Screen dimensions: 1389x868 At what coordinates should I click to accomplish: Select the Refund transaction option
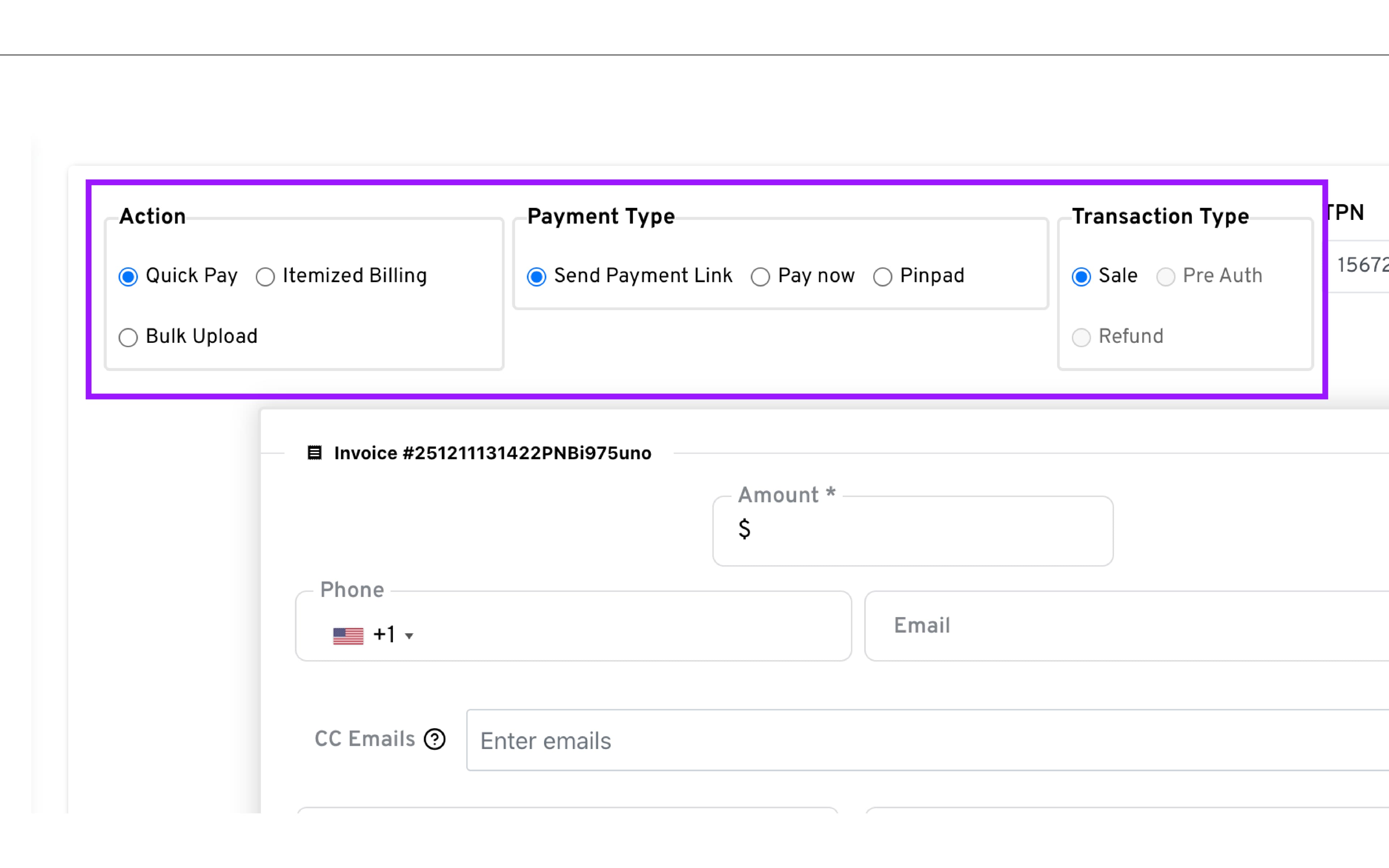point(1081,337)
